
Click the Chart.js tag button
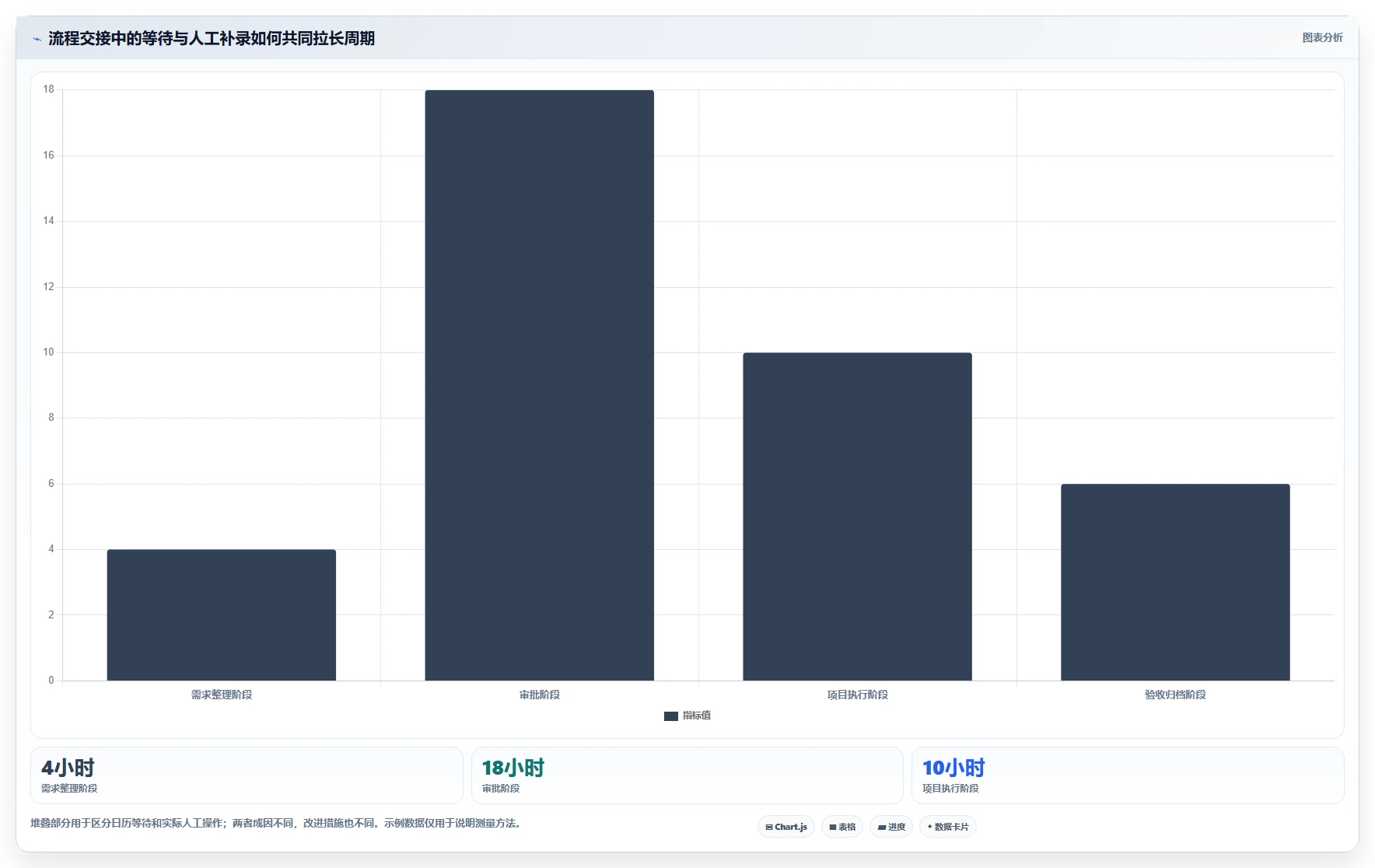point(786,827)
